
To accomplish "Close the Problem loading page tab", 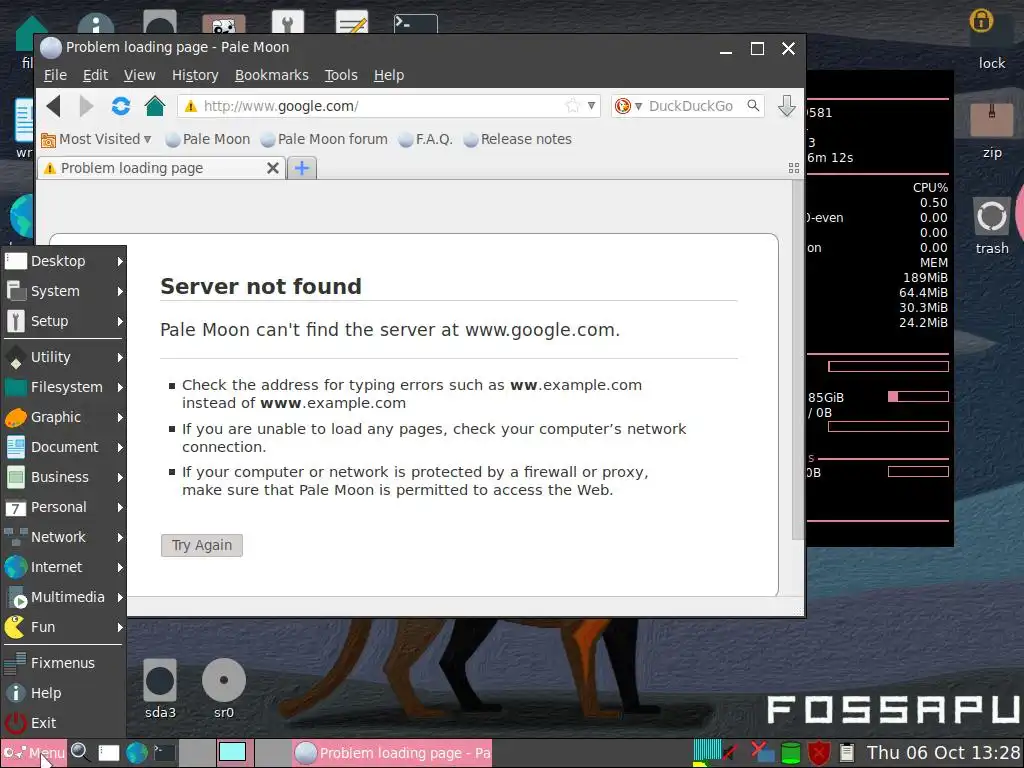I will (x=272, y=168).
